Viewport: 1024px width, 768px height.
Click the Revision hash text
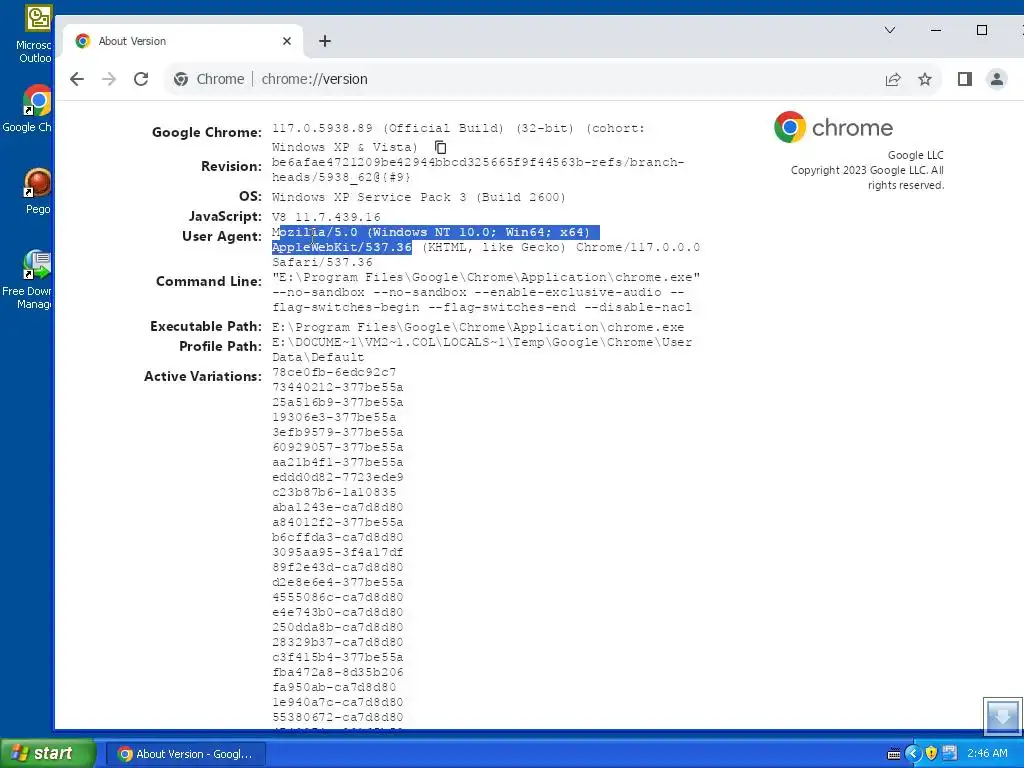coord(478,170)
